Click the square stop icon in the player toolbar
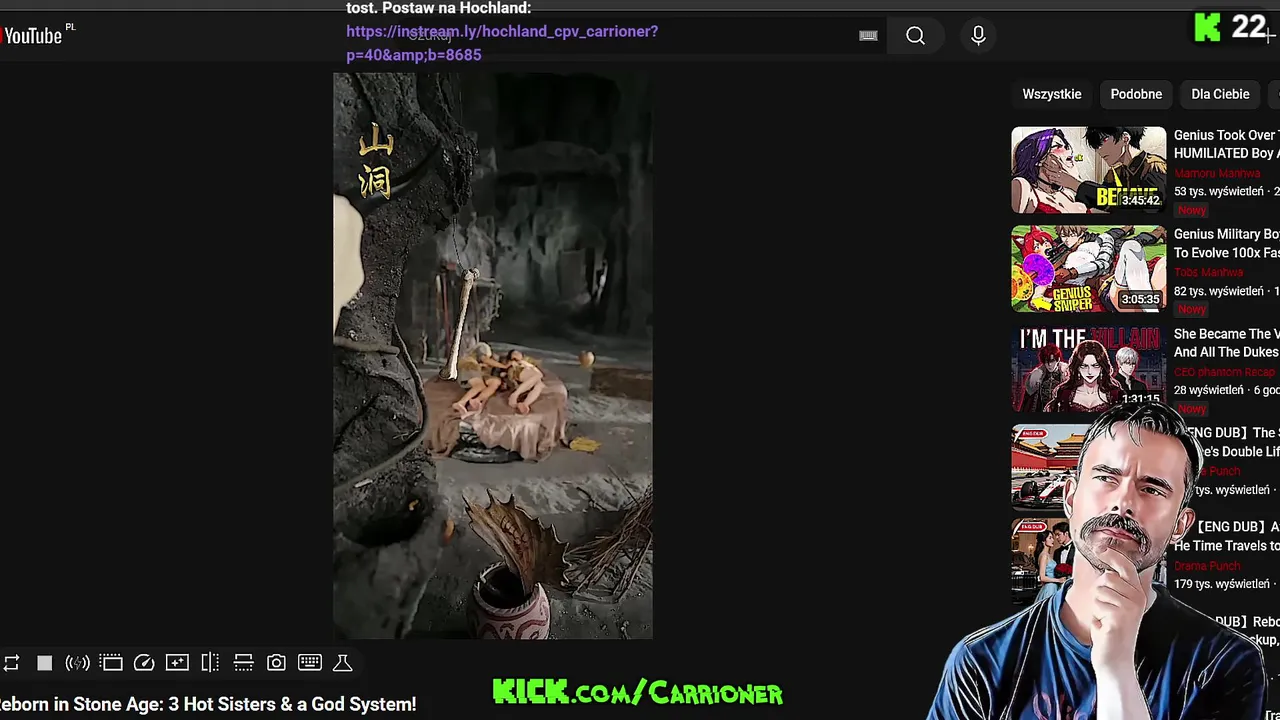This screenshot has height=720, width=1280. coord(44,663)
